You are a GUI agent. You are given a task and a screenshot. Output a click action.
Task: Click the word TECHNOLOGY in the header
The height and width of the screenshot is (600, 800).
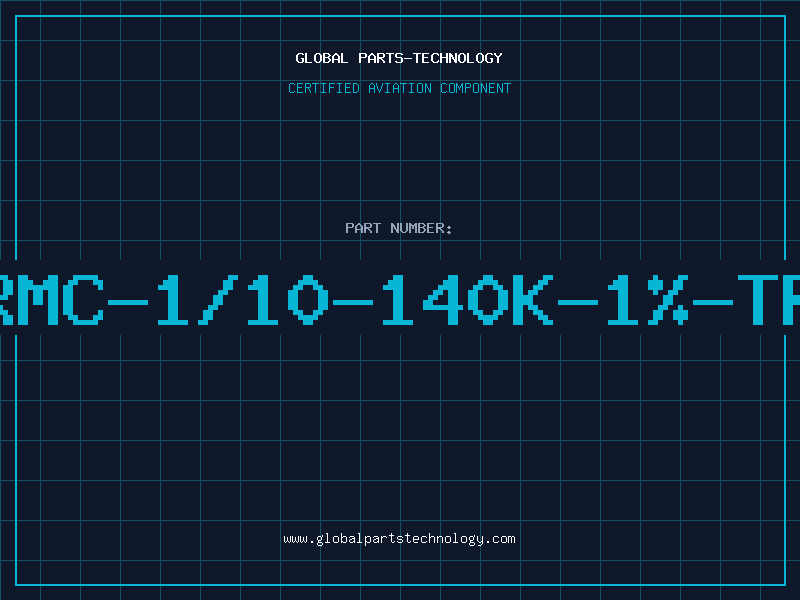(458, 58)
